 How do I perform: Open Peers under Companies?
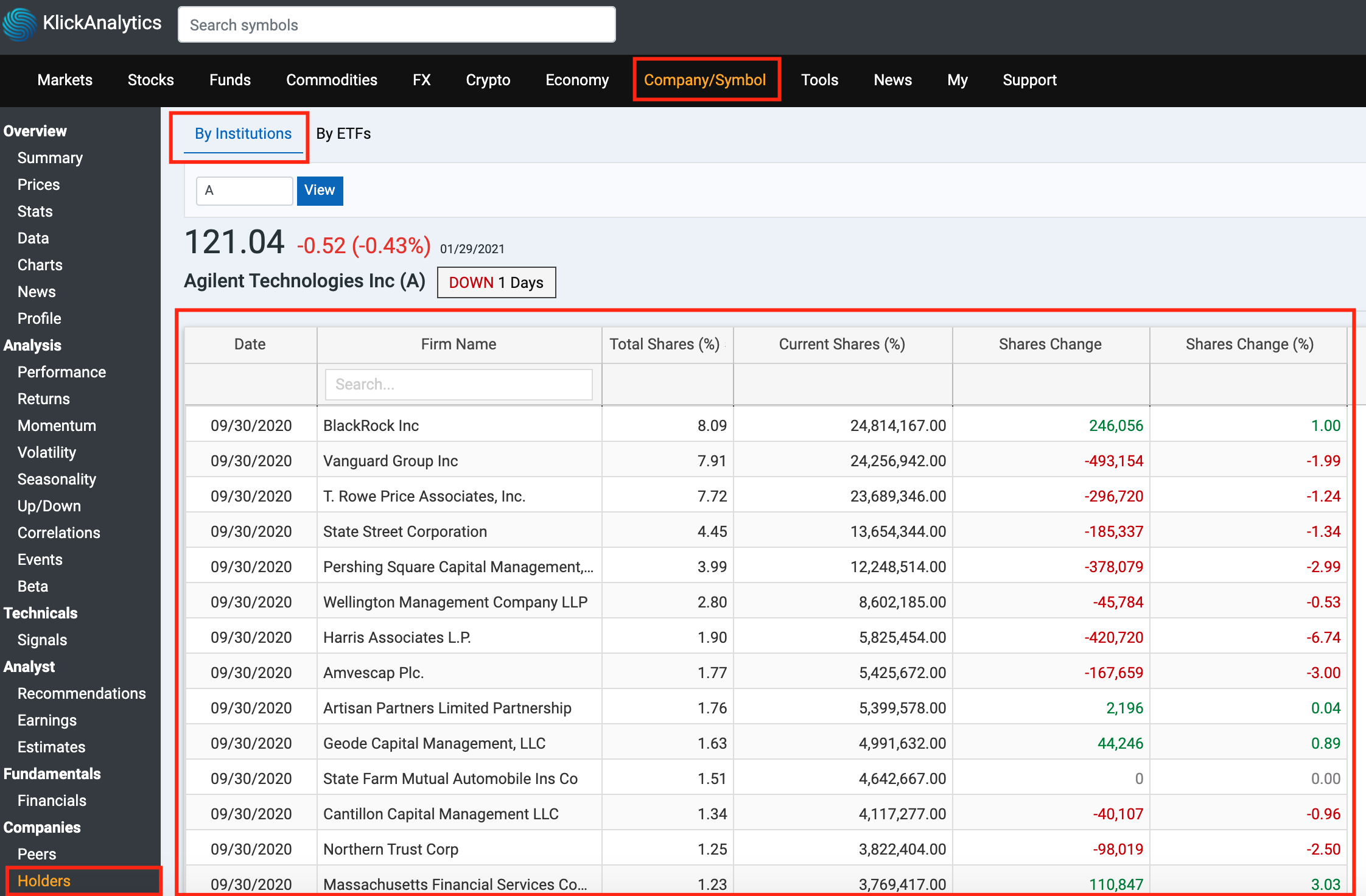[37, 854]
